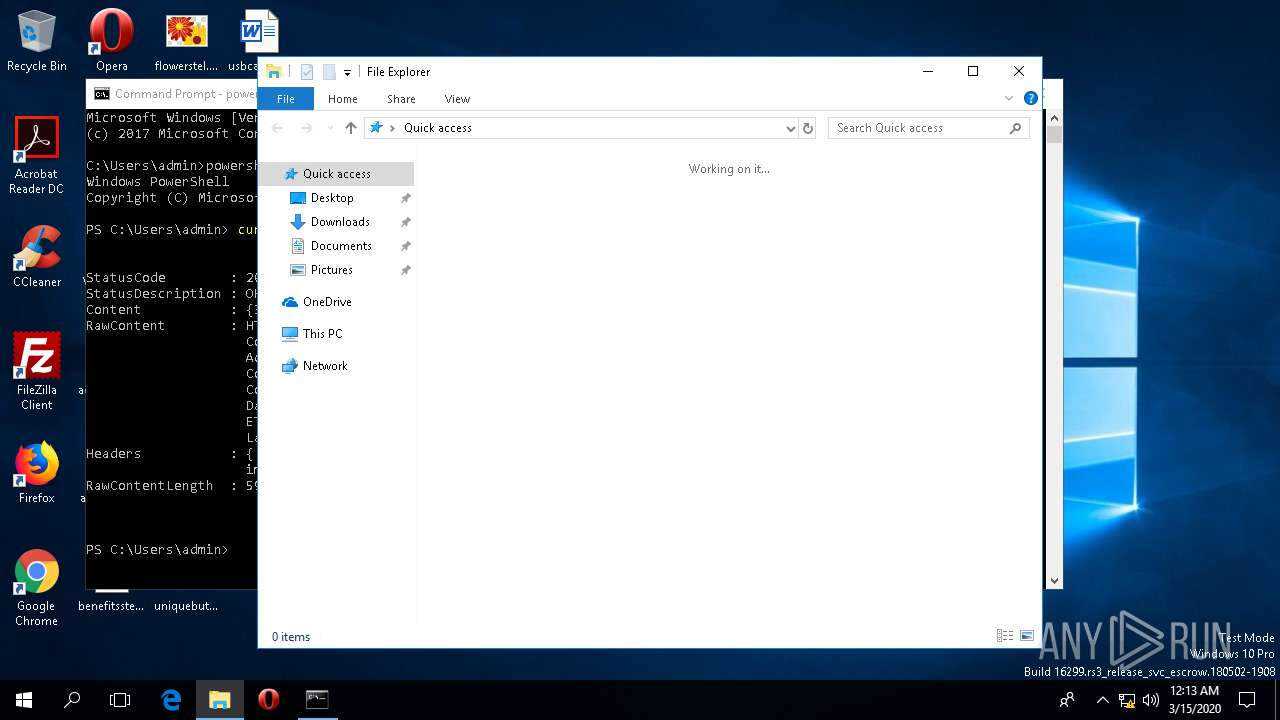This screenshot has width=1280, height=720.
Task: Open People icon in system tray
Action: click(x=1067, y=700)
